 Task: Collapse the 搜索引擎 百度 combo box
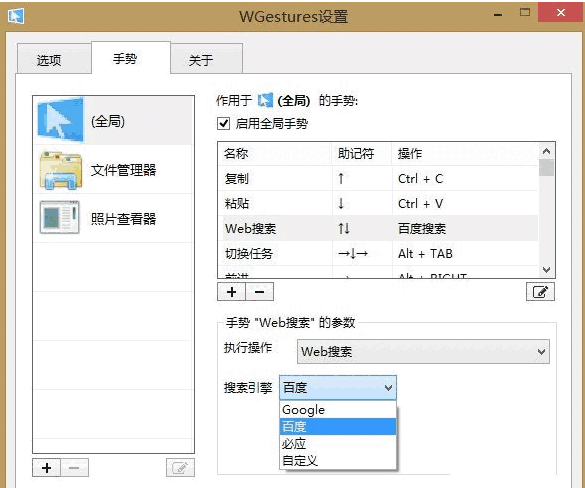coord(338,388)
